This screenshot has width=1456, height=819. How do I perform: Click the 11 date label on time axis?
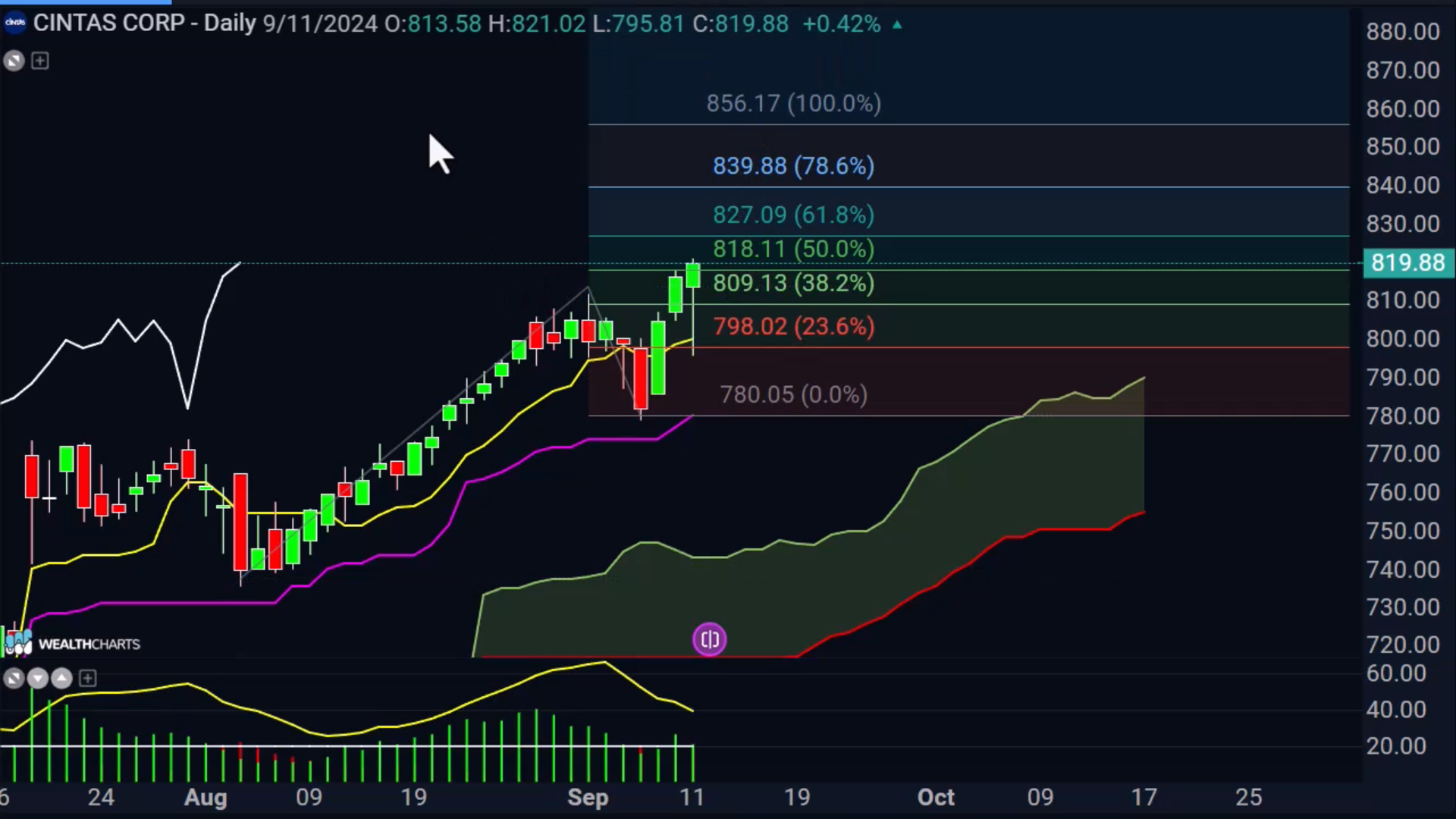tap(692, 798)
